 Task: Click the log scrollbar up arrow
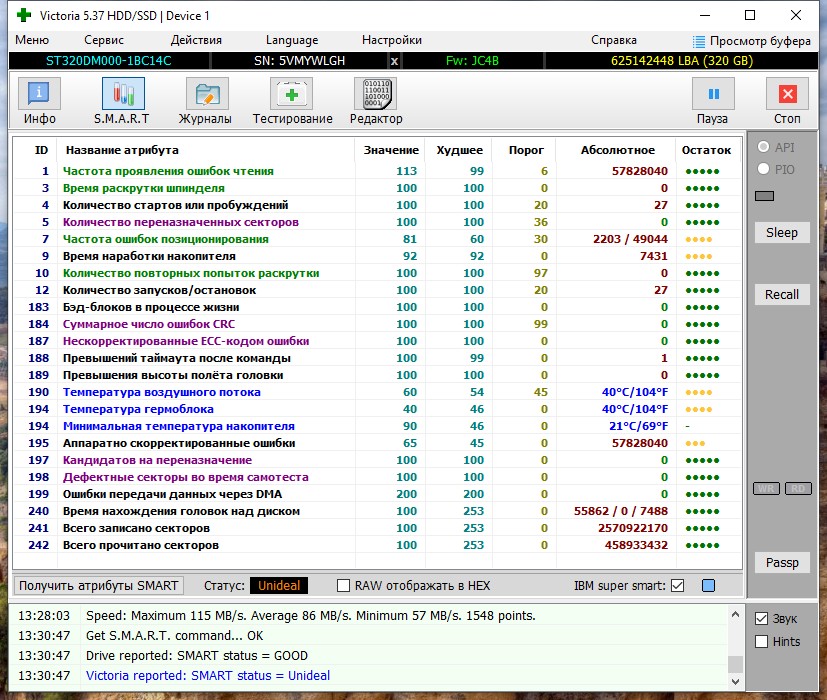[x=736, y=615]
